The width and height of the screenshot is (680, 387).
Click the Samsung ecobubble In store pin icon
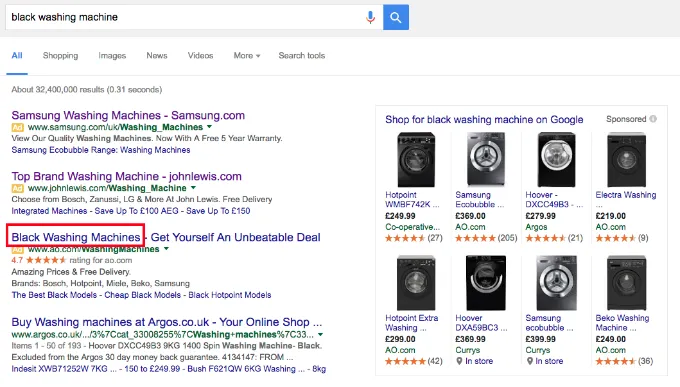click(530, 361)
